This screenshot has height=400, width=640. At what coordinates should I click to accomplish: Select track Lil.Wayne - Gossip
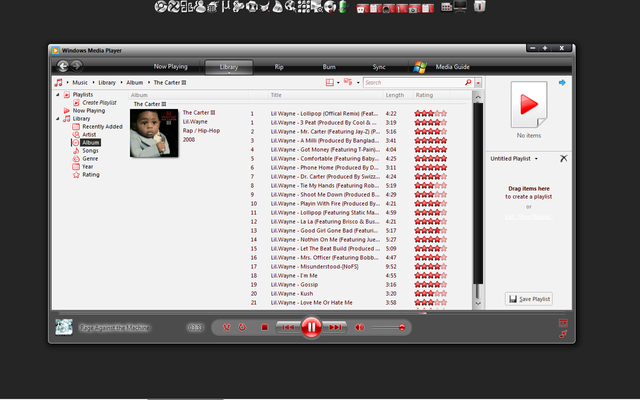pos(294,284)
